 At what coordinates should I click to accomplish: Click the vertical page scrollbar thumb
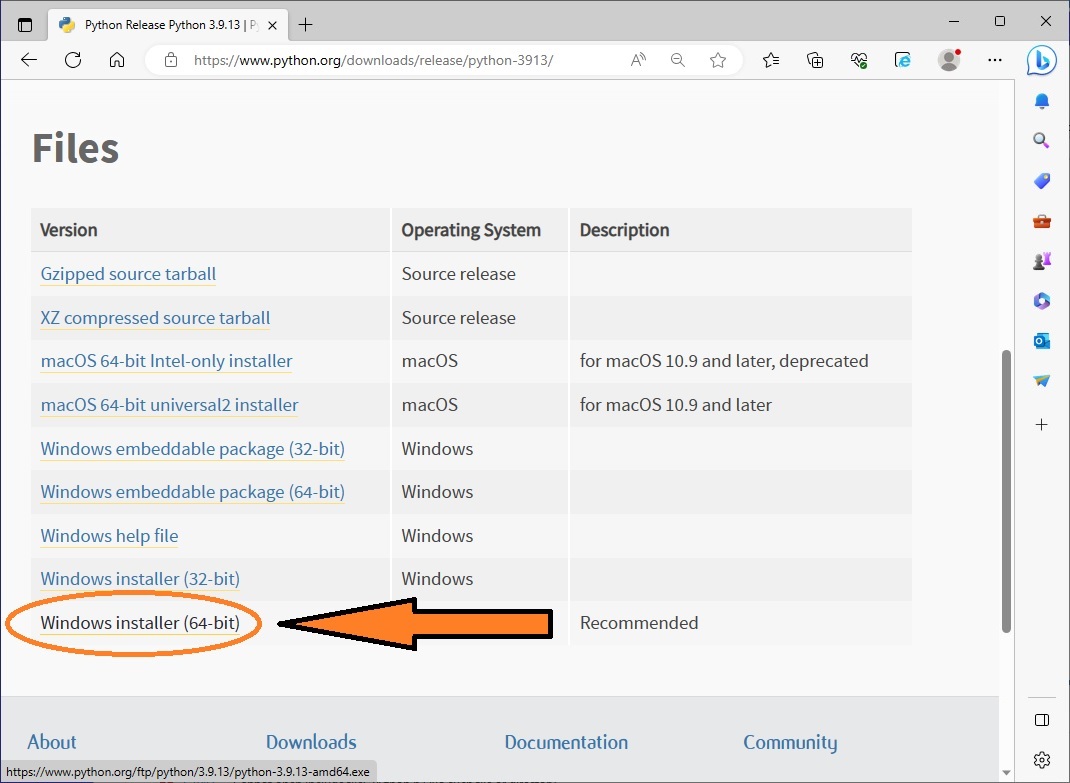point(1006,492)
